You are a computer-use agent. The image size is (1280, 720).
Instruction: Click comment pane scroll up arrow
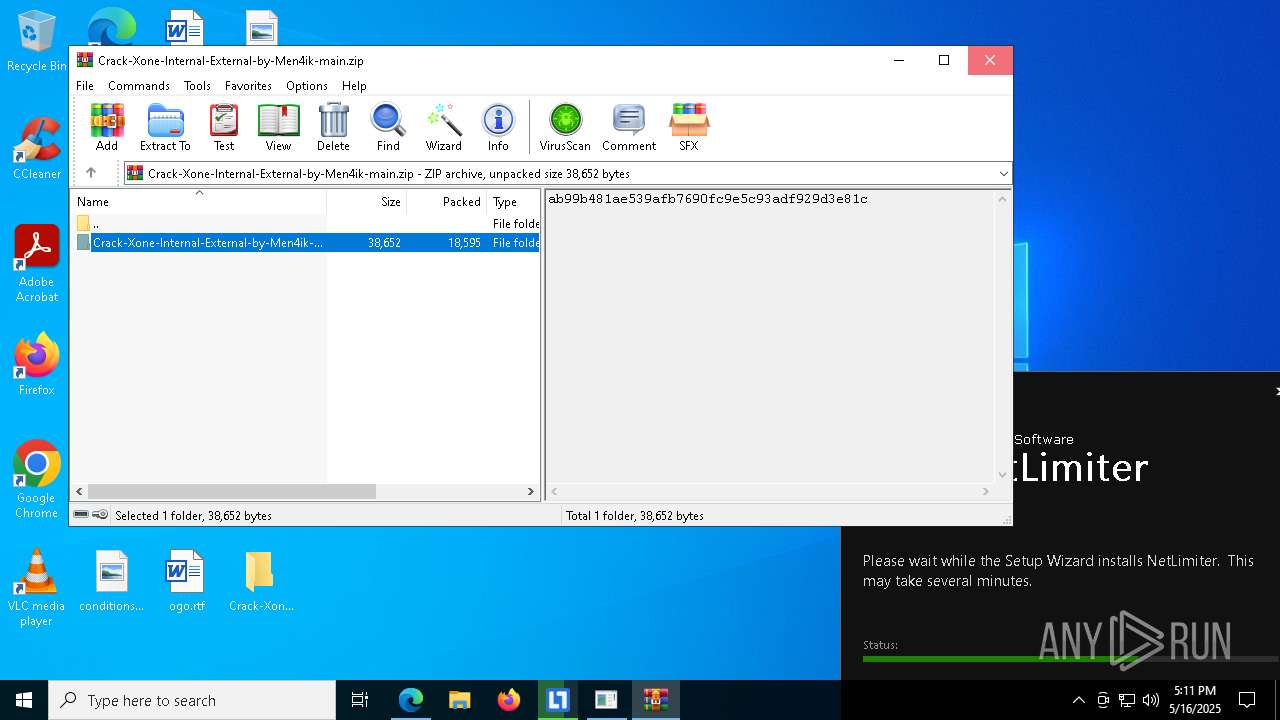click(x=1002, y=199)
